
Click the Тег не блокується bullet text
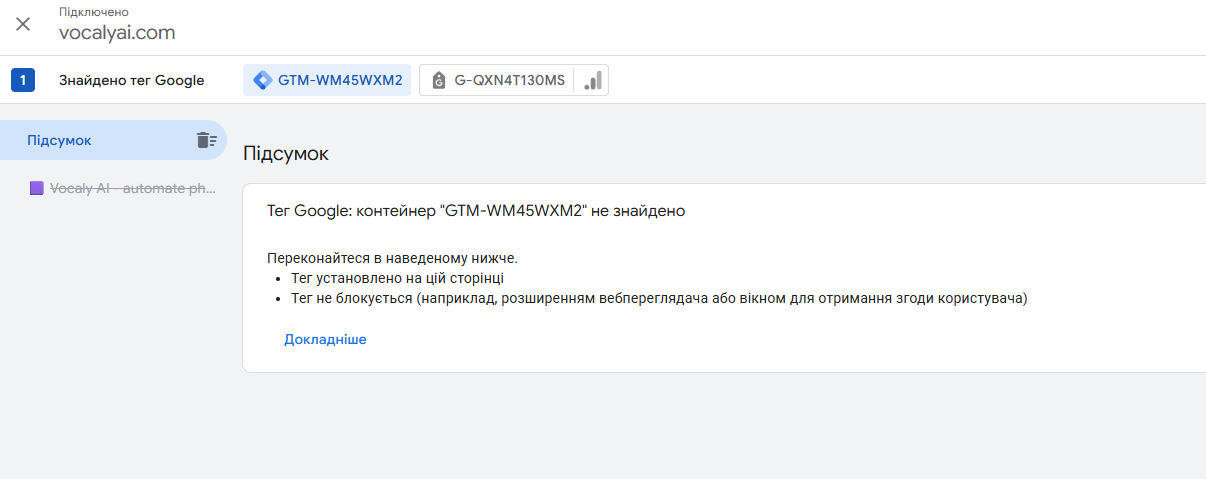point(659,298)
